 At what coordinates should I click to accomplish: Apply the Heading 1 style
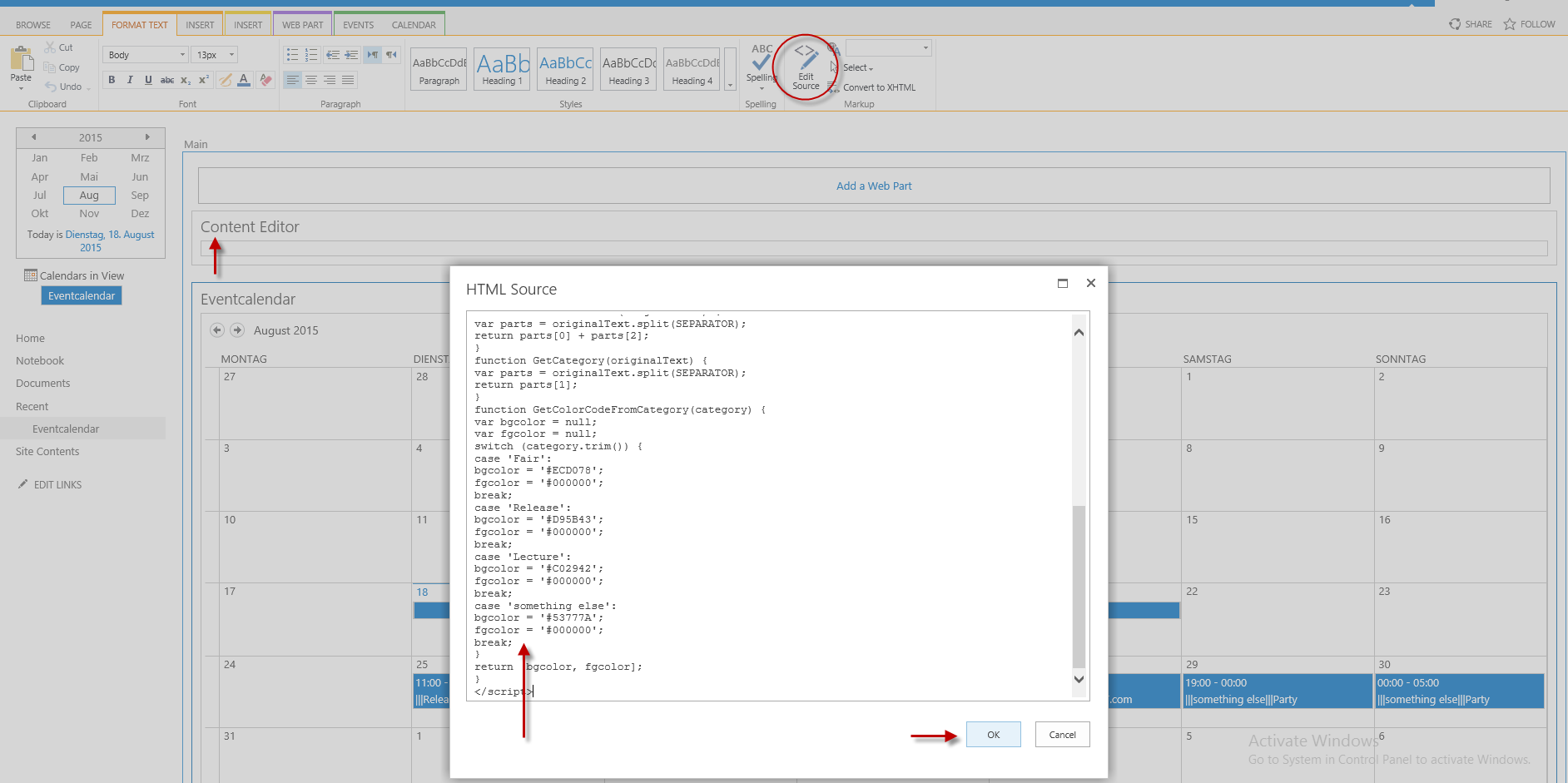(502, 69)
